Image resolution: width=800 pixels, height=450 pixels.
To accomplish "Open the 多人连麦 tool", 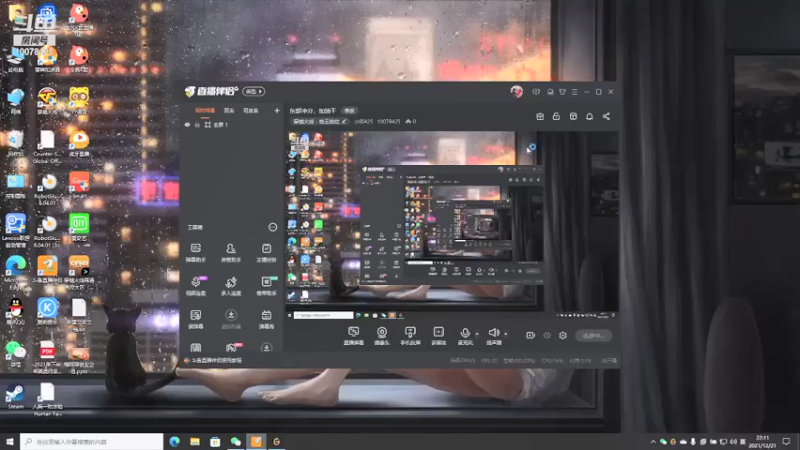I will 231,286.
